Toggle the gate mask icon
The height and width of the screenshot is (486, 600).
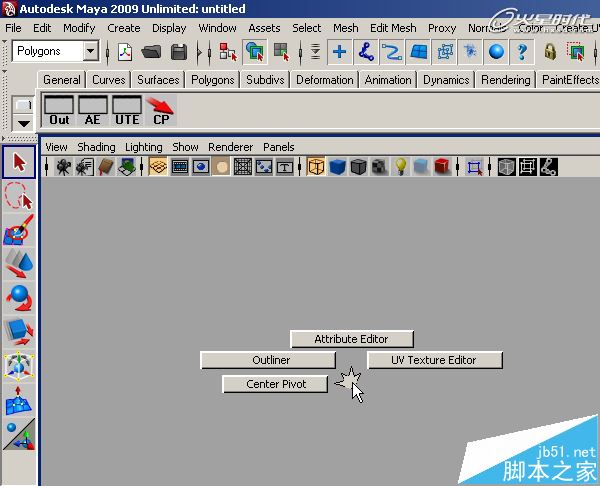point(221,167)
